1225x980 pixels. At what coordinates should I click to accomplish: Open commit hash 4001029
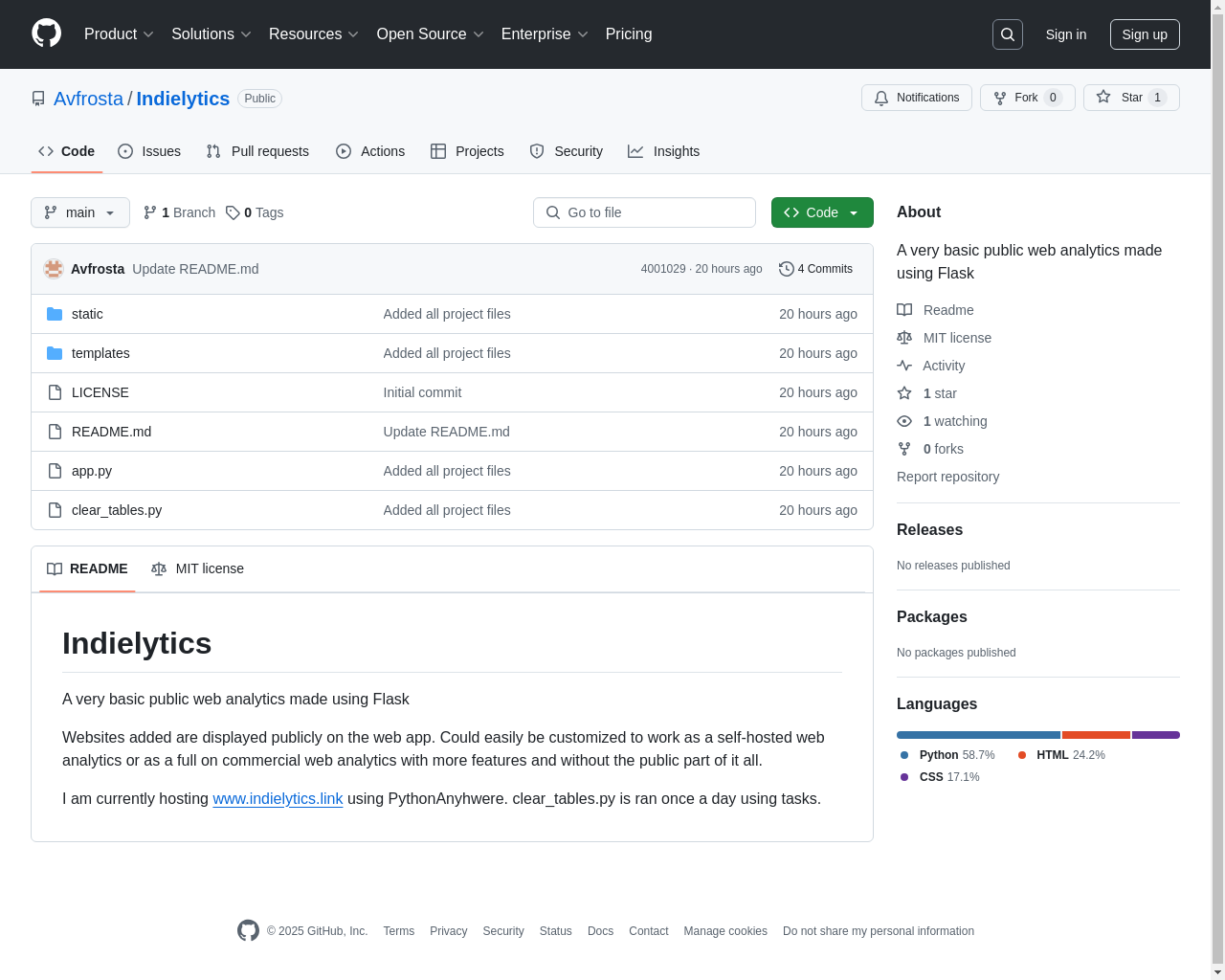coord(663,269)
